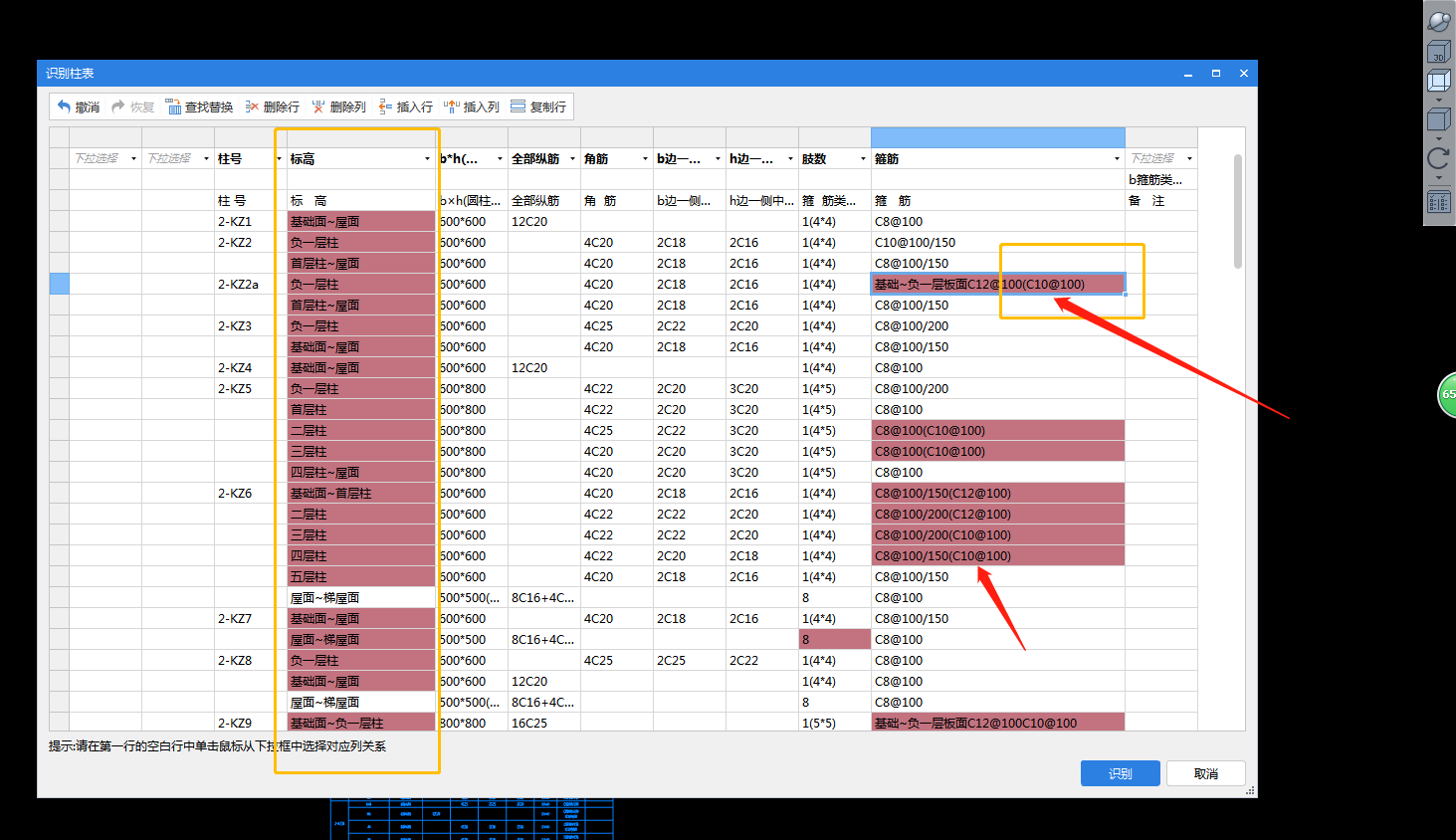Open dropdown under rotate icon
This screenshot has width=1456, height=840.
pyautogui.click(x=1439, y=178)
